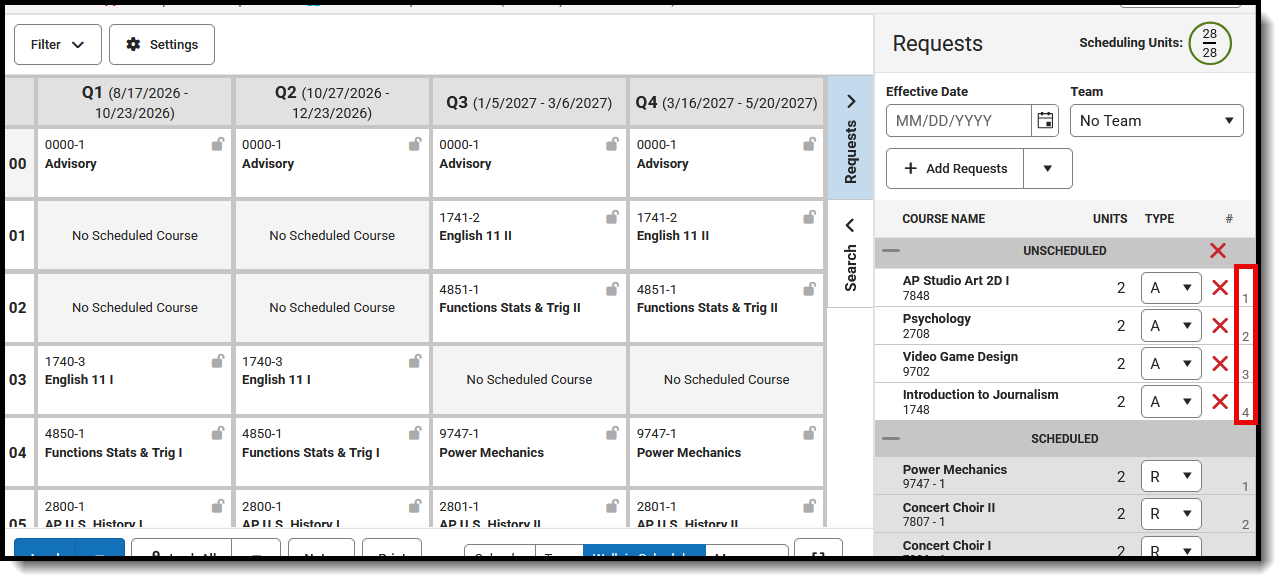The width and height of the screenshot is (1286, 586).
Task: Click Advisory course name in Q1 period 00
Action: [71, 164]
